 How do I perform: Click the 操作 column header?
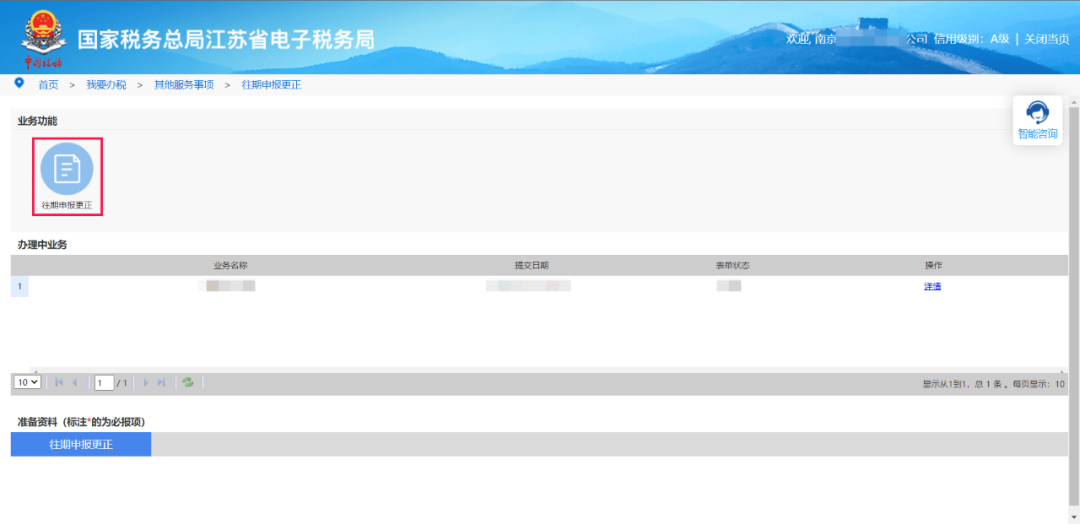click(933, 266)
